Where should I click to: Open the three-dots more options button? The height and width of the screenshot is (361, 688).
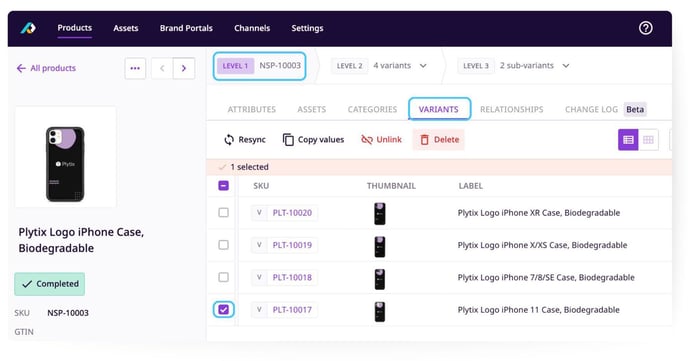[x=135, y=68]
